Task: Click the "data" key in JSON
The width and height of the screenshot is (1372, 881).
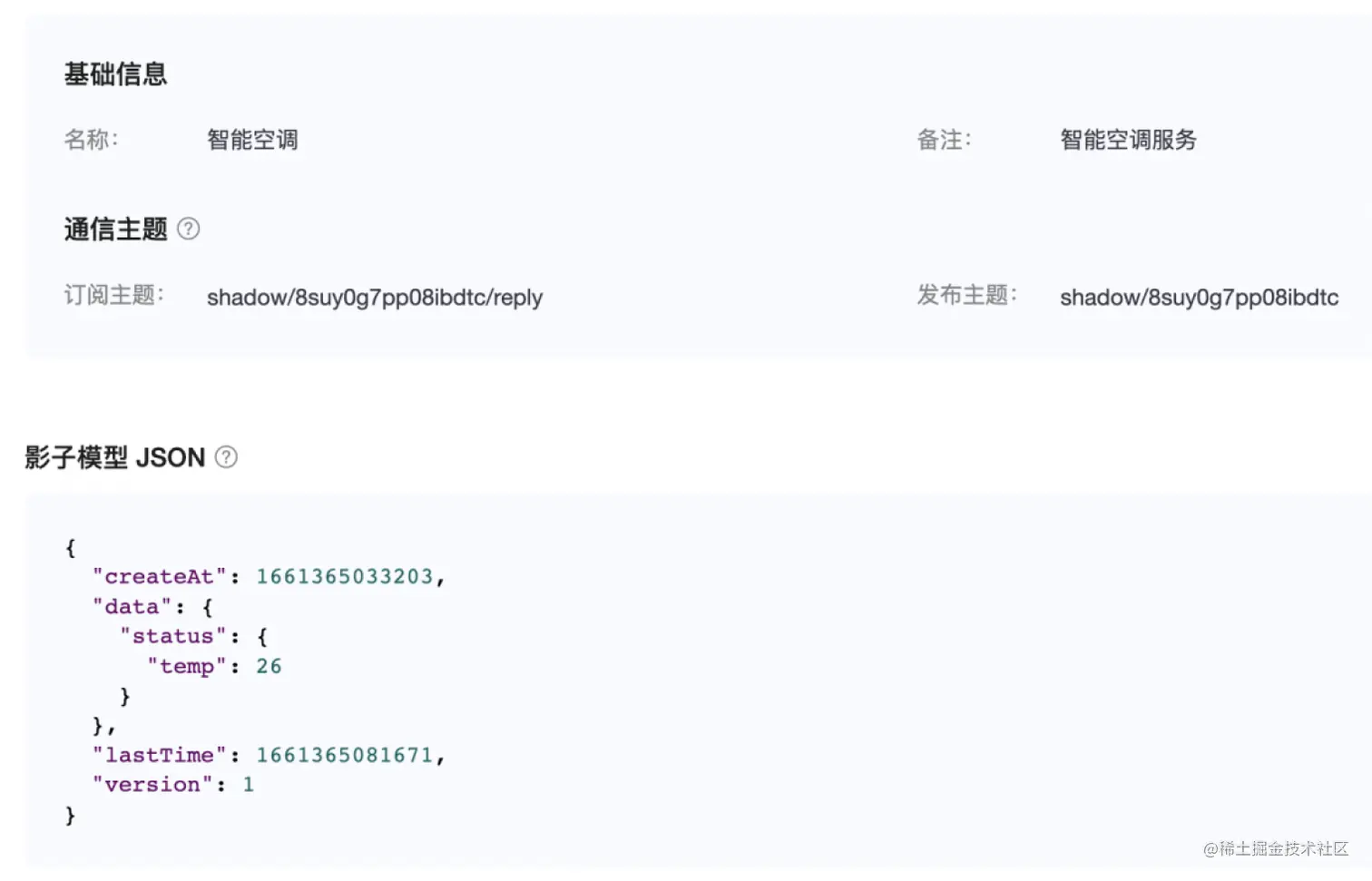Action: (132, 606)
